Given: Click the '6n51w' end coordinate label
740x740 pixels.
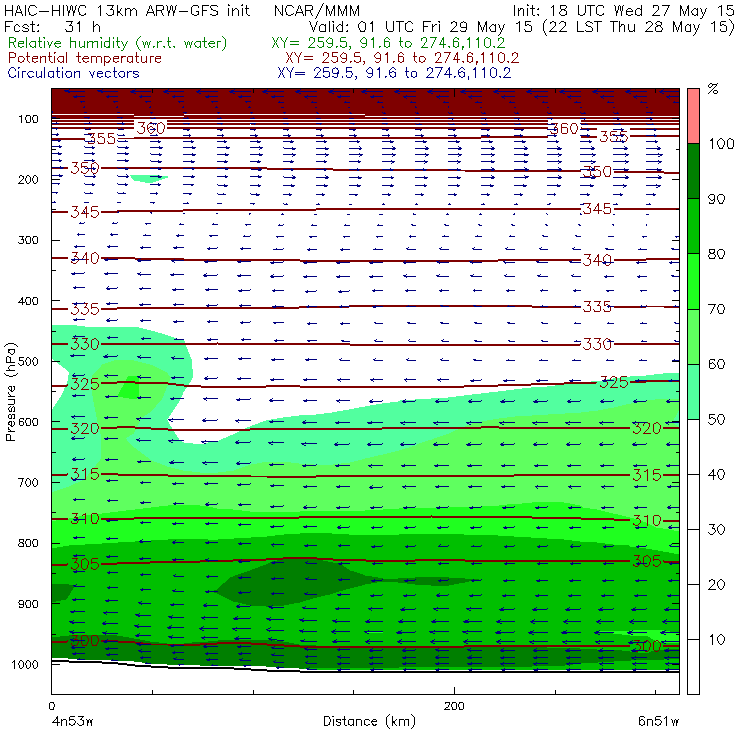Looking at the screenshot, I should pyautogui.click(x=658, y=722).
